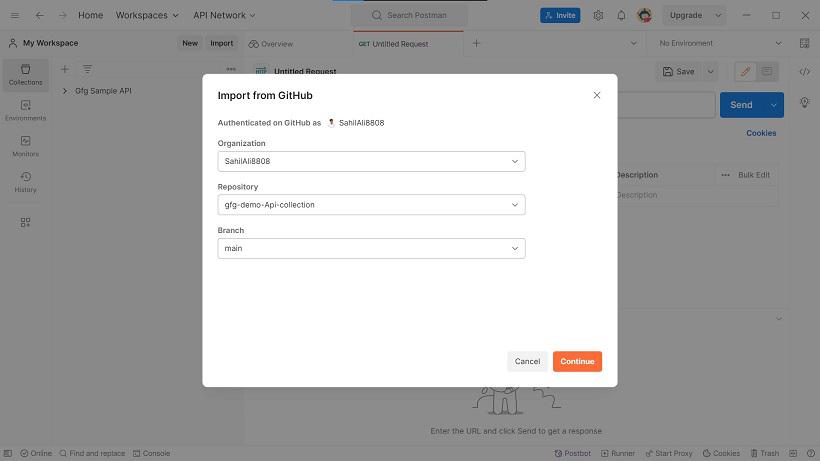Open the environment quick look icon

point(804,43)
